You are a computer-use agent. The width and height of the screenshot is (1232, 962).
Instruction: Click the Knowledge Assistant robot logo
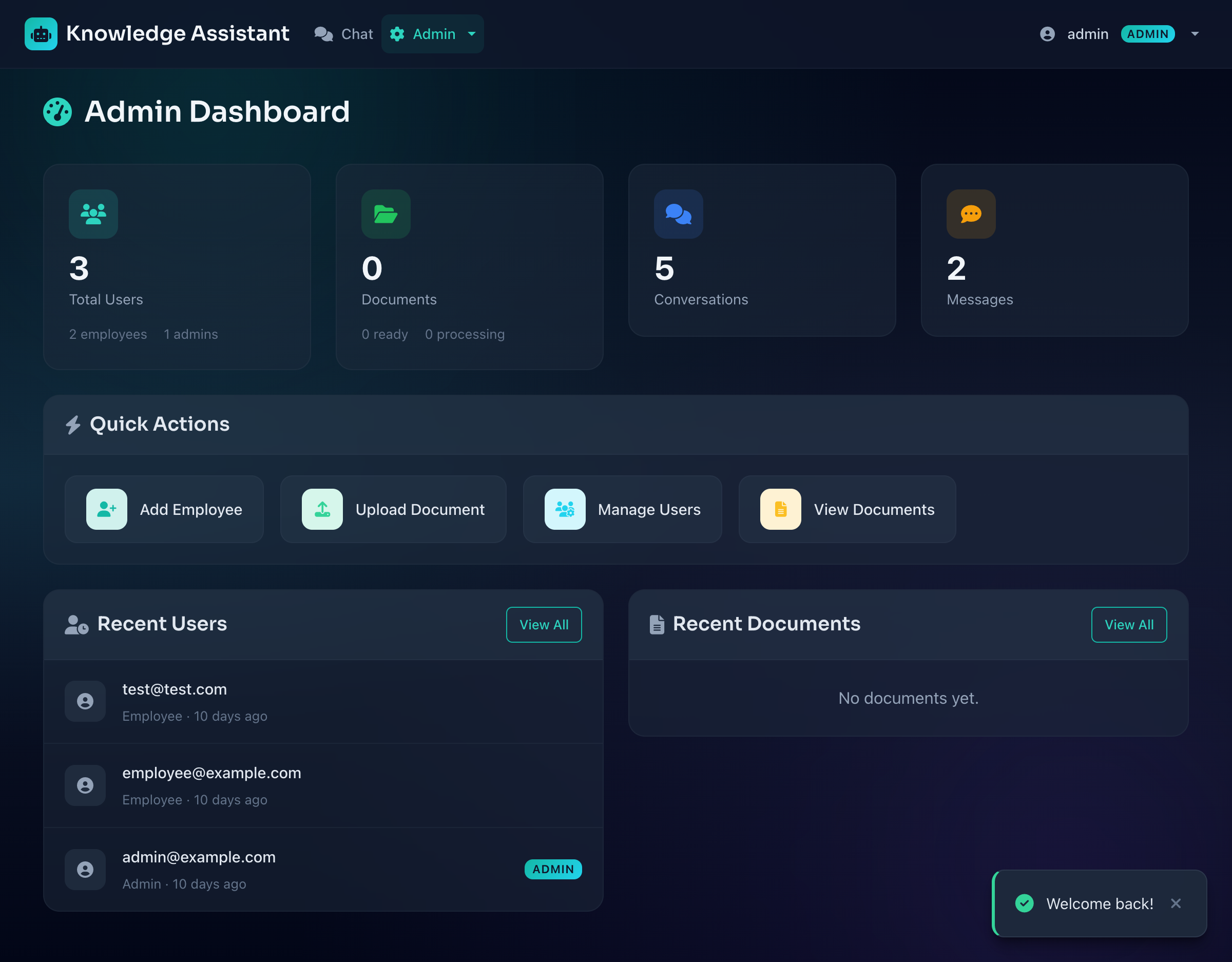41,34
